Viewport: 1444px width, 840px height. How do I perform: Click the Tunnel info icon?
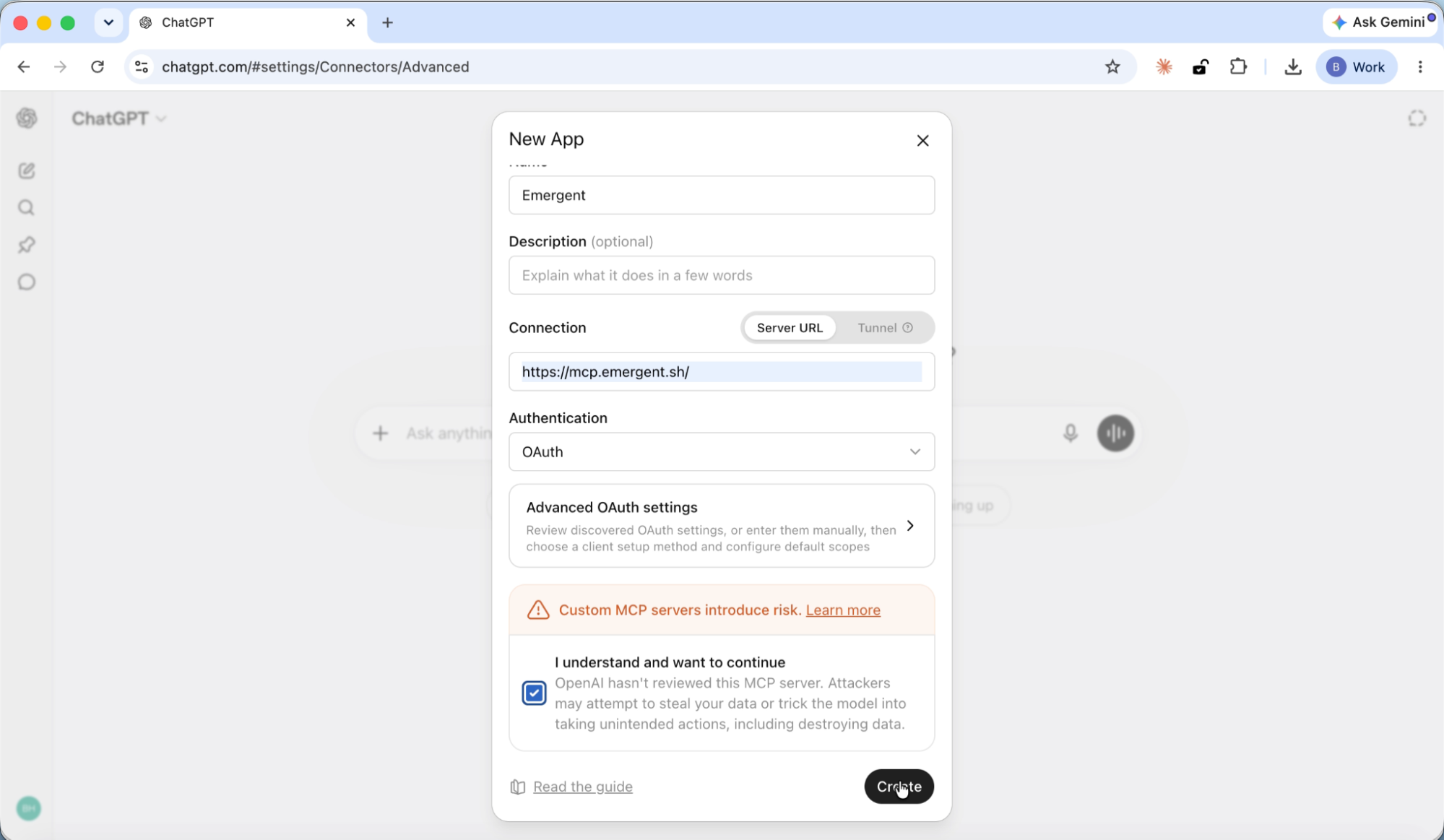click(908, 328)
